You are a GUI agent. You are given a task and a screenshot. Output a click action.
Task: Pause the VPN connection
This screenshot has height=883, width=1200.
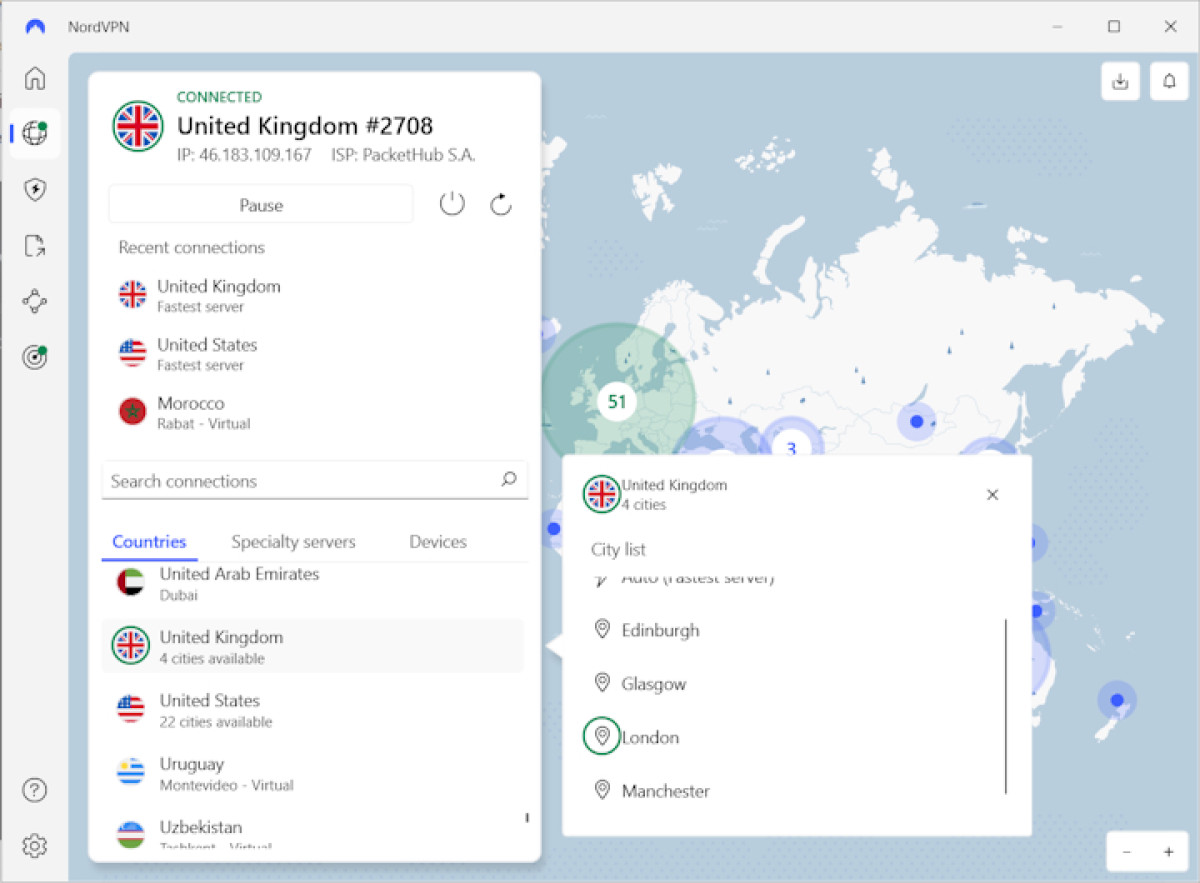pos(261,205)
